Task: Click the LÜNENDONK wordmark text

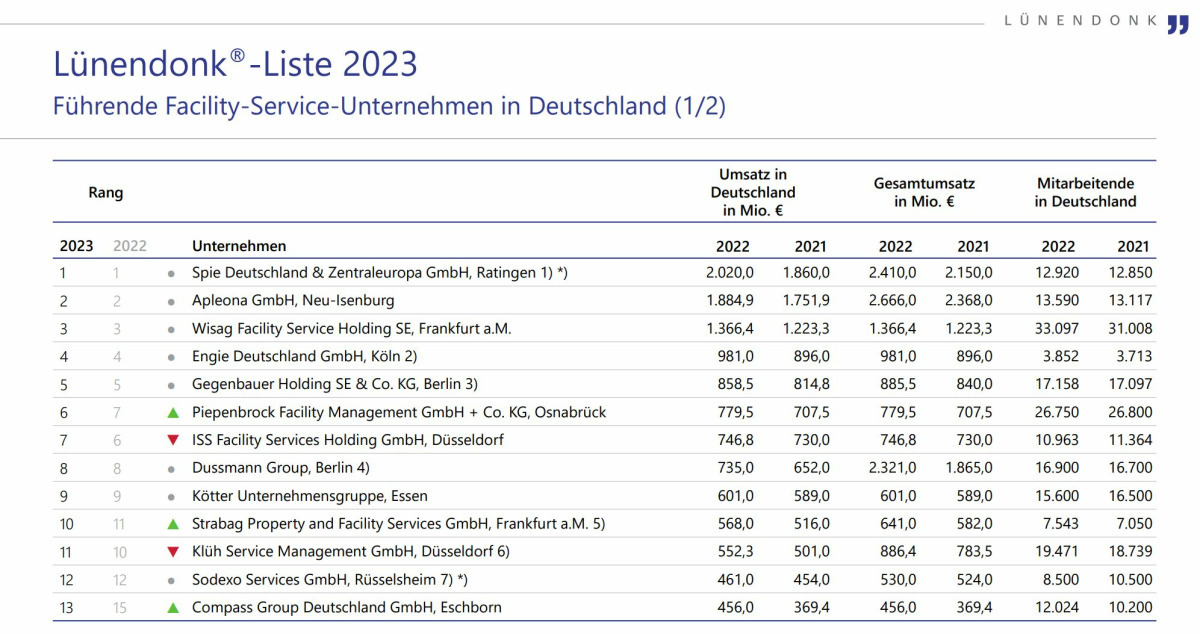Action: [x=1081, y=20]
